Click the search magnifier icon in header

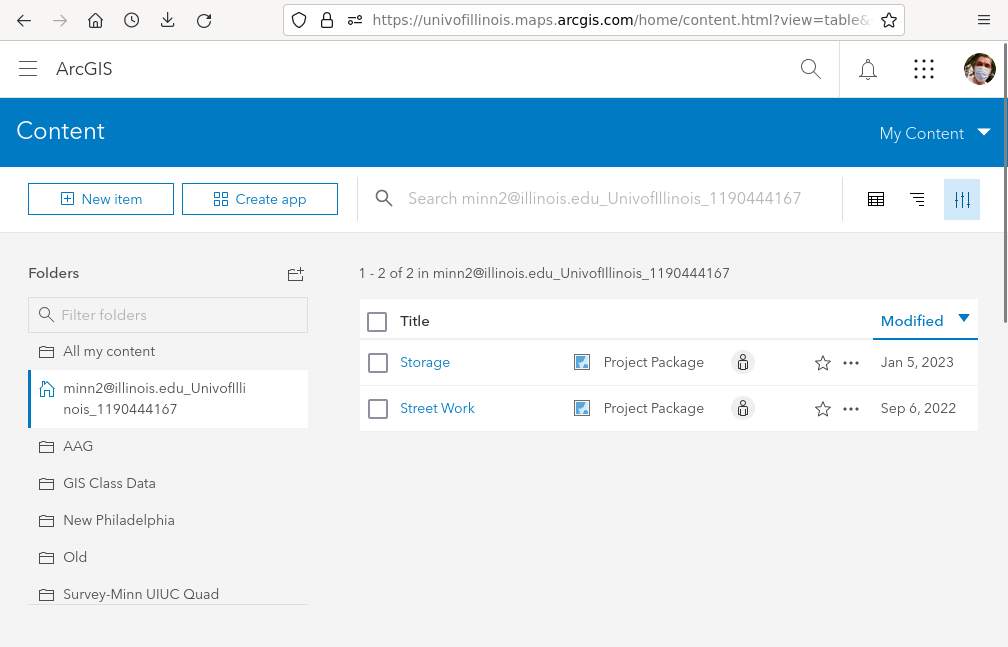pyautogui.click(x=811, y=69)
